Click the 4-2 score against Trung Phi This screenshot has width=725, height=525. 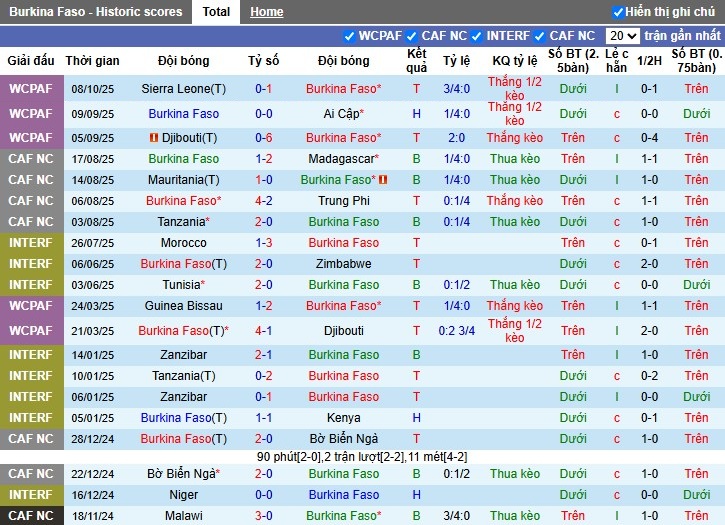coord(264,201)
